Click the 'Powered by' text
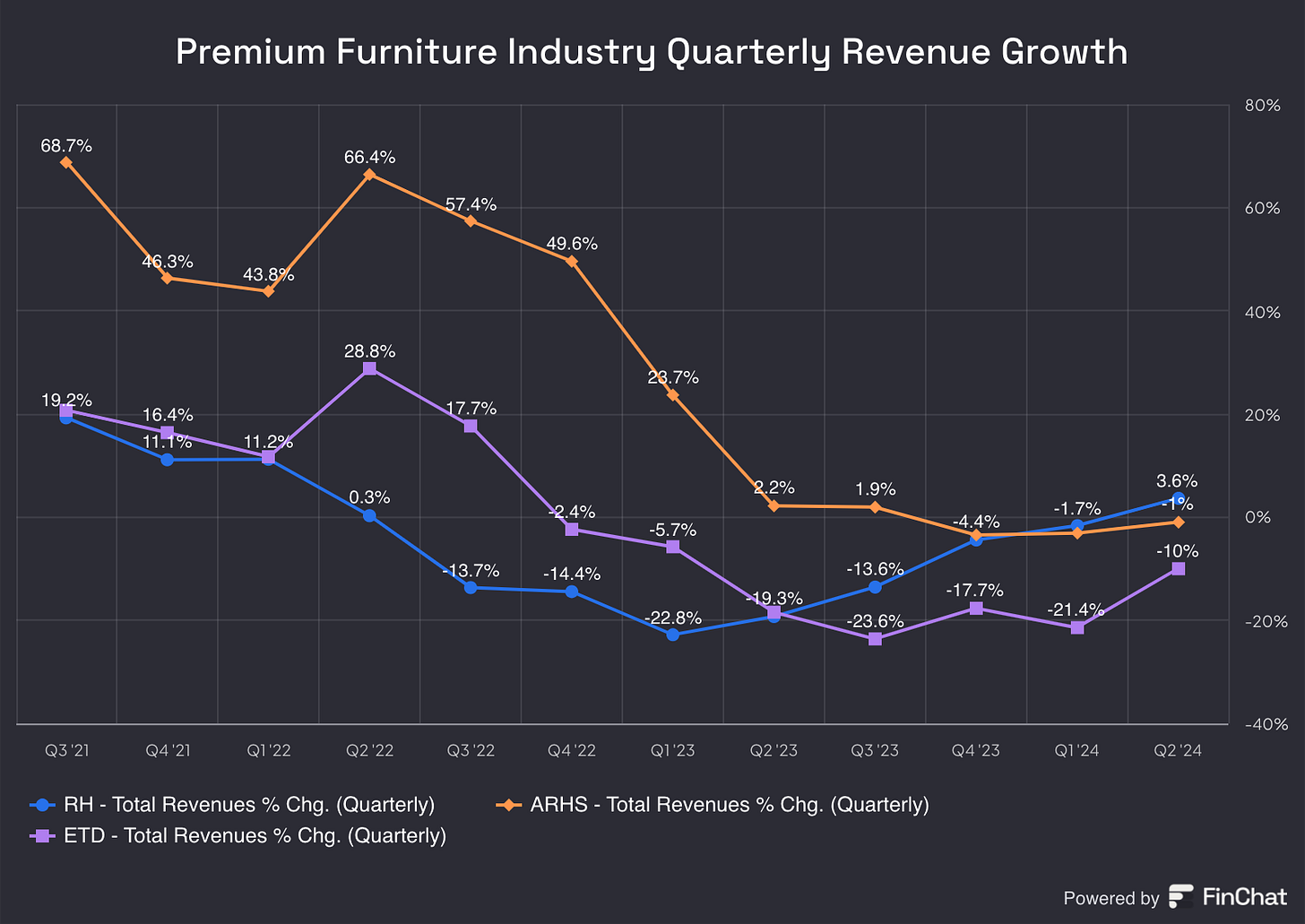Image resolution: width=1305 pixels, height=924 pixels. click(x=1111, y=898)
